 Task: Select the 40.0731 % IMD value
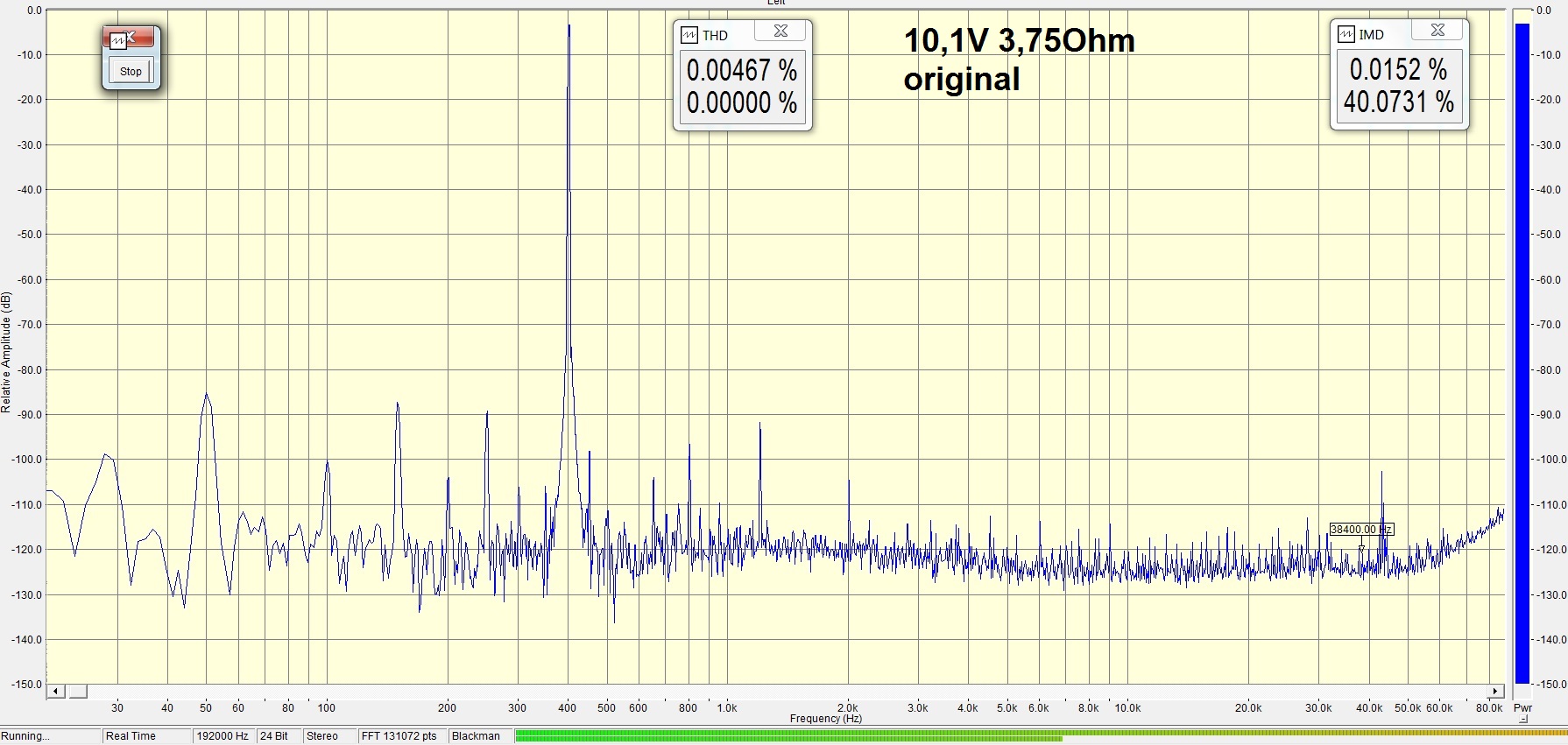(1399, 102)
